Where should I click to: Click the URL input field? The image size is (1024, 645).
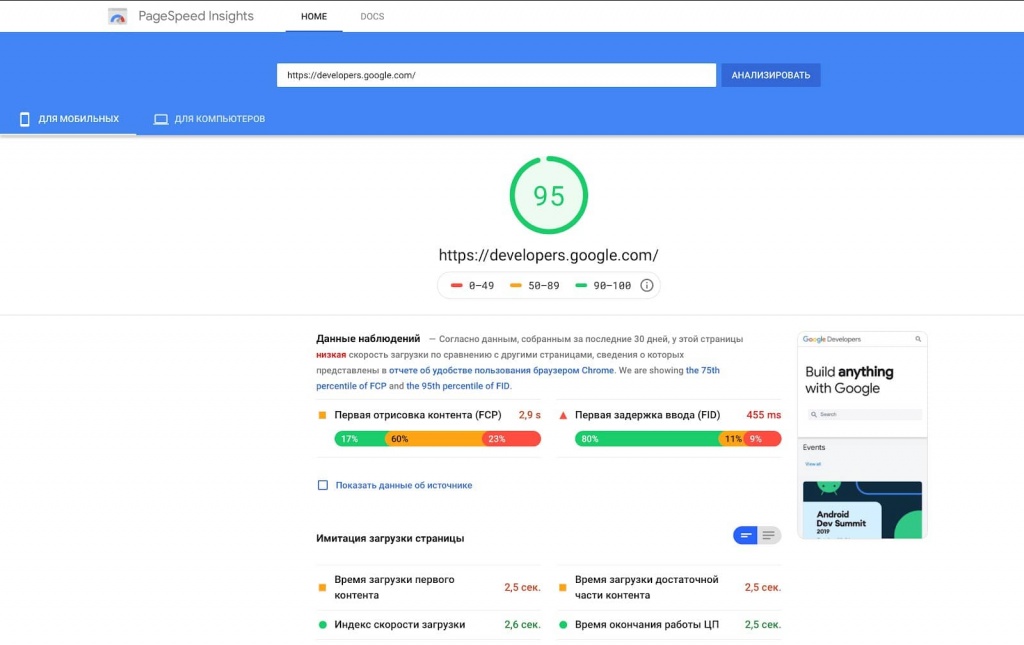496,75
